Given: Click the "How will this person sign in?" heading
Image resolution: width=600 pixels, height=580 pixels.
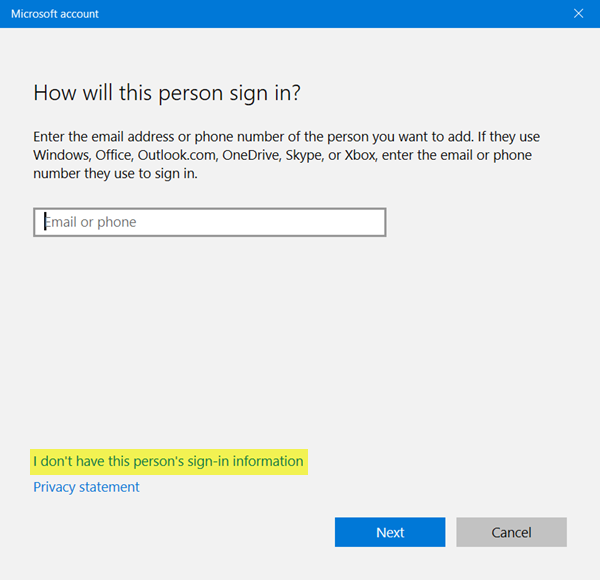Looking at the screenshot, I should tap(167, 93).
